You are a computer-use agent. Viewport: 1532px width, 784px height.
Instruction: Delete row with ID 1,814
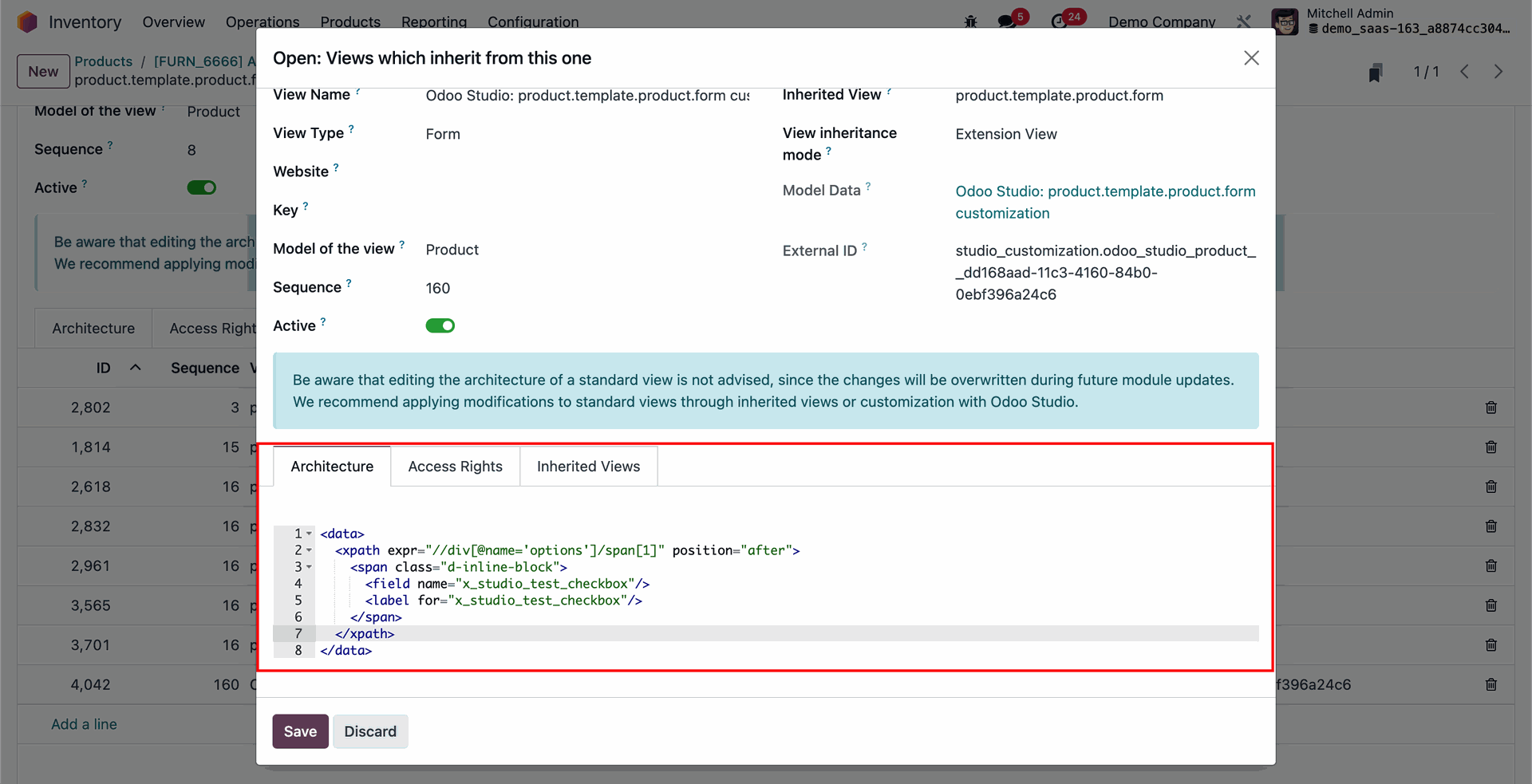point(1491,447)
